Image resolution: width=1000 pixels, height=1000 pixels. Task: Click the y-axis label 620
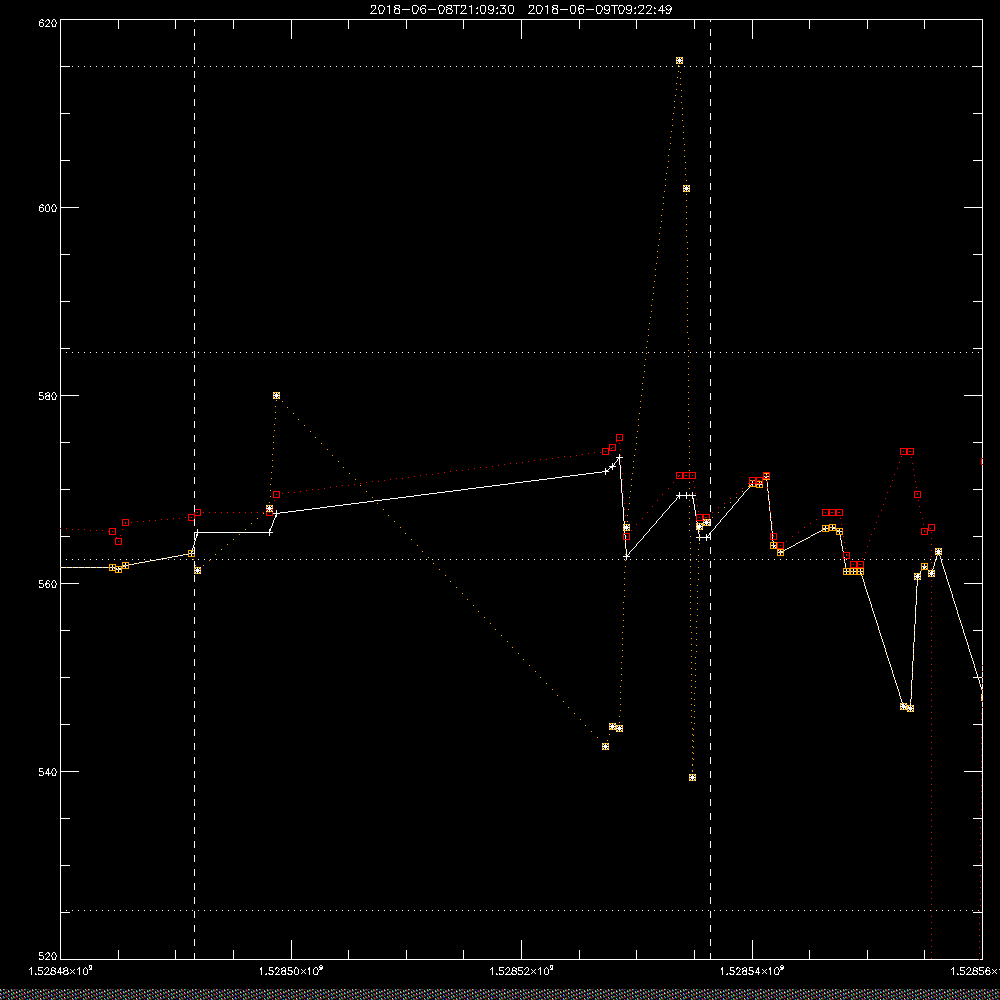pos(48,23)
